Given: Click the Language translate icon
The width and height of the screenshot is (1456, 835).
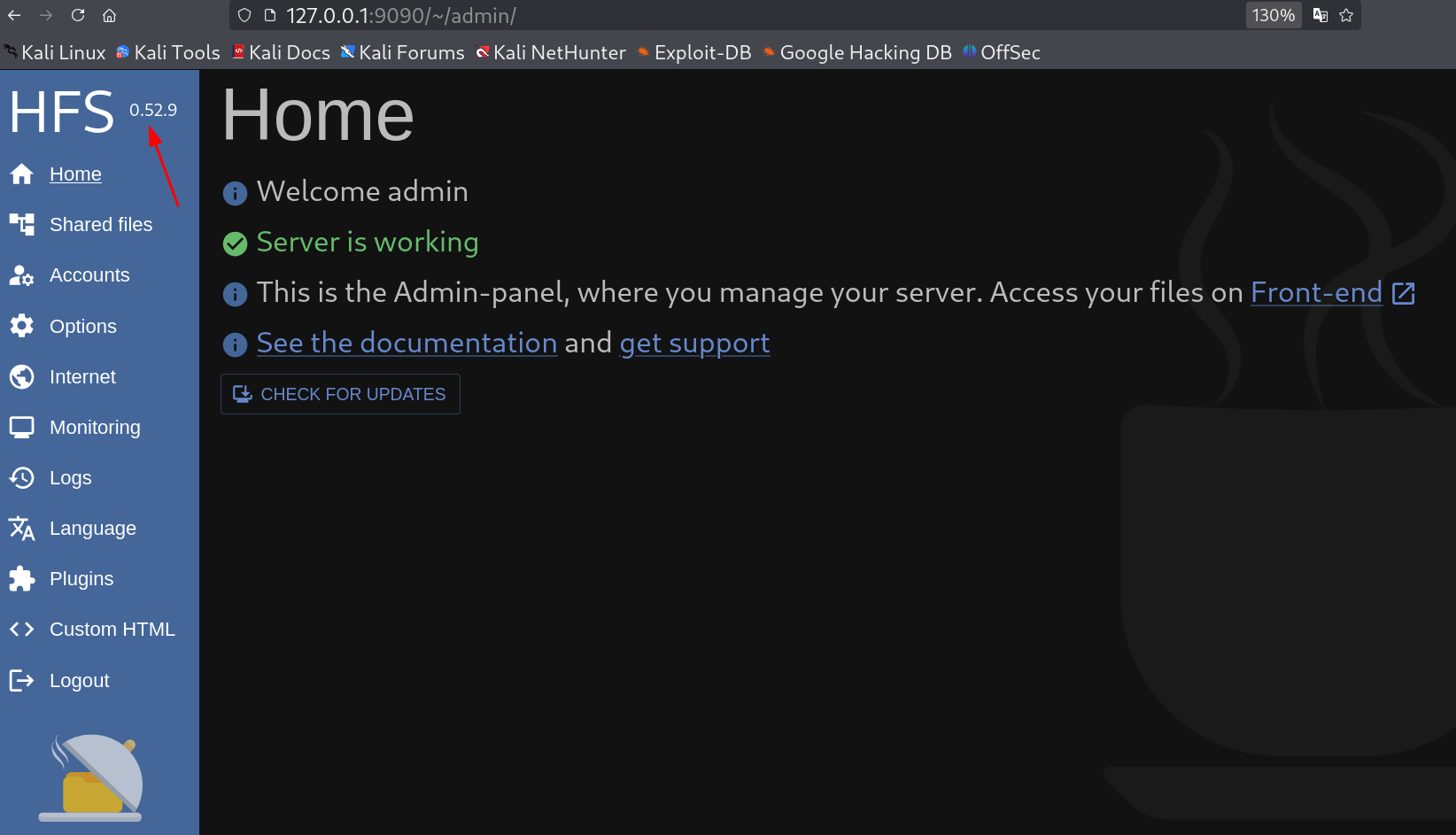Looking at the screenshot, I should click(x=22, y=529).
